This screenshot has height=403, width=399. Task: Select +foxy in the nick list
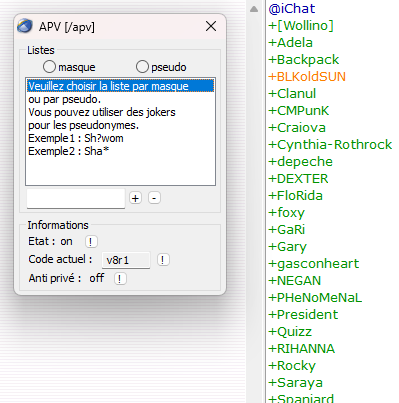point(286,213)
